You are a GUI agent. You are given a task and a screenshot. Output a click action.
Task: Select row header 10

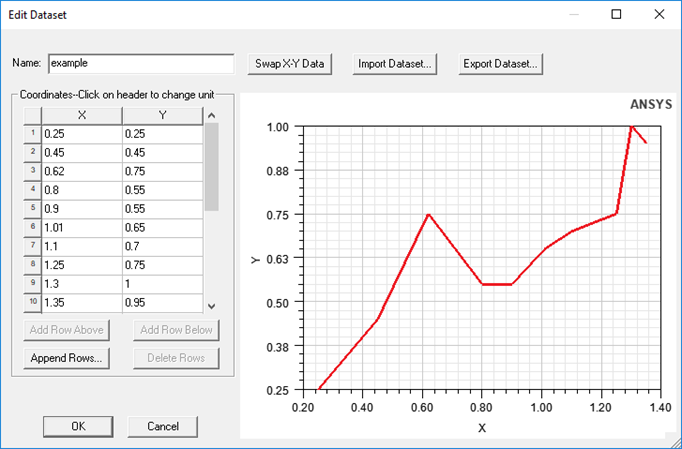(33, 302)
